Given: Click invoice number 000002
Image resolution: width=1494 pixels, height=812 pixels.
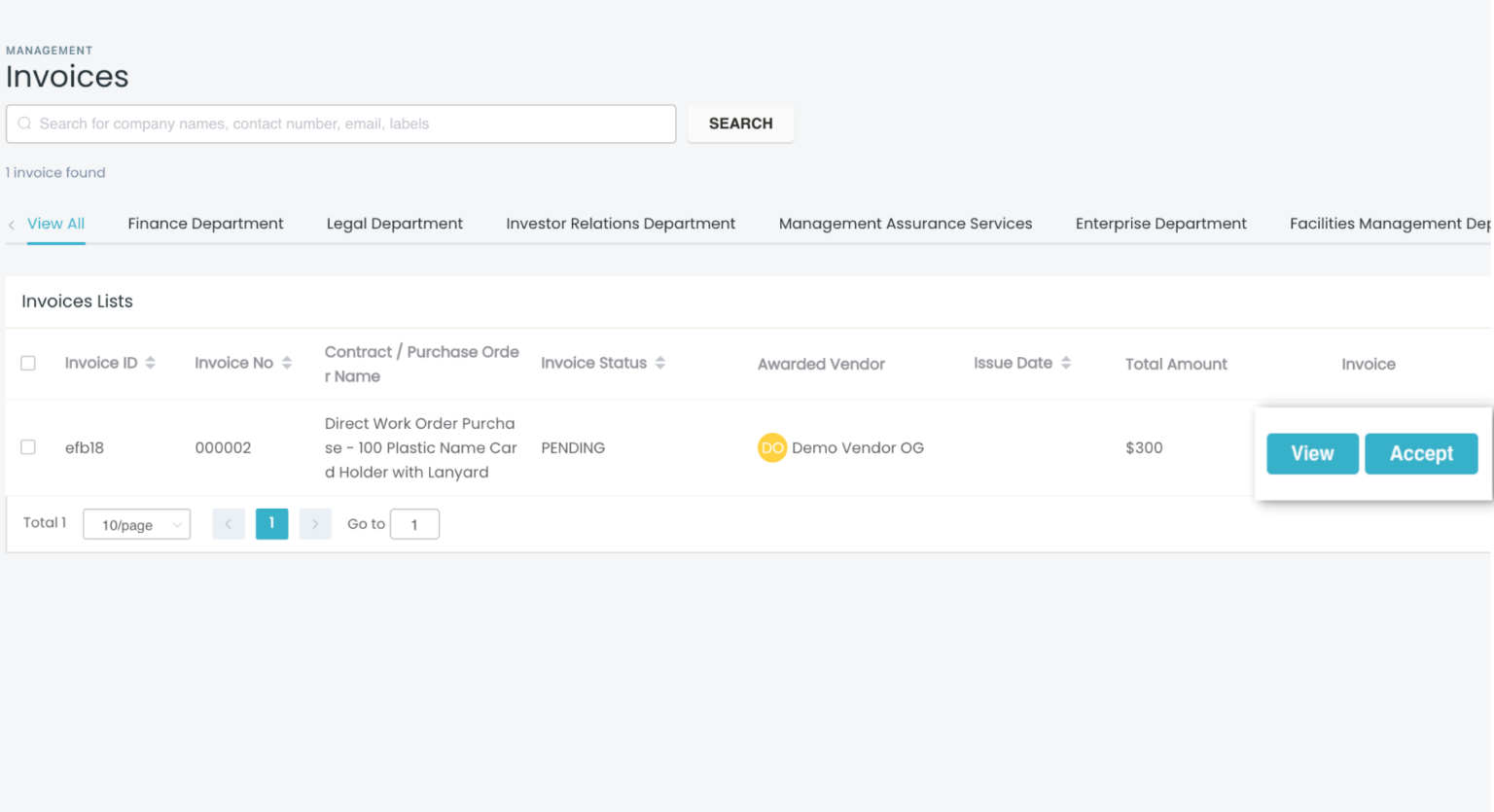Looking at the screenshot, I should pyautogui.click(x=223, y=447).
